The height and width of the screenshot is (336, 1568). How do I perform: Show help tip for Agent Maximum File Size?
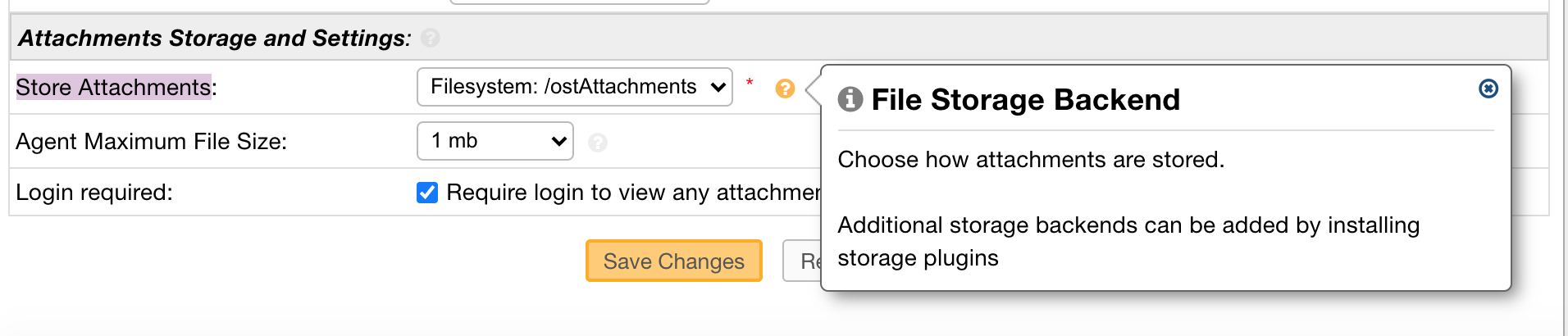(x=598, y=143)
